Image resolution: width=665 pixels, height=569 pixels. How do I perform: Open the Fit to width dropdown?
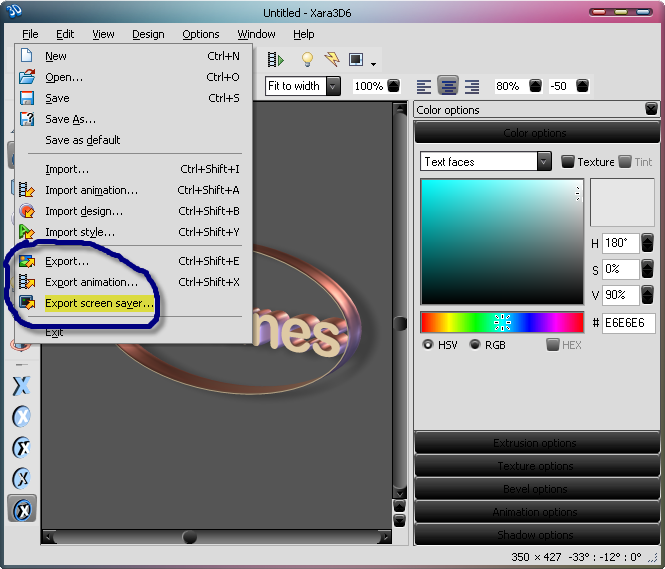coord(332,87)
